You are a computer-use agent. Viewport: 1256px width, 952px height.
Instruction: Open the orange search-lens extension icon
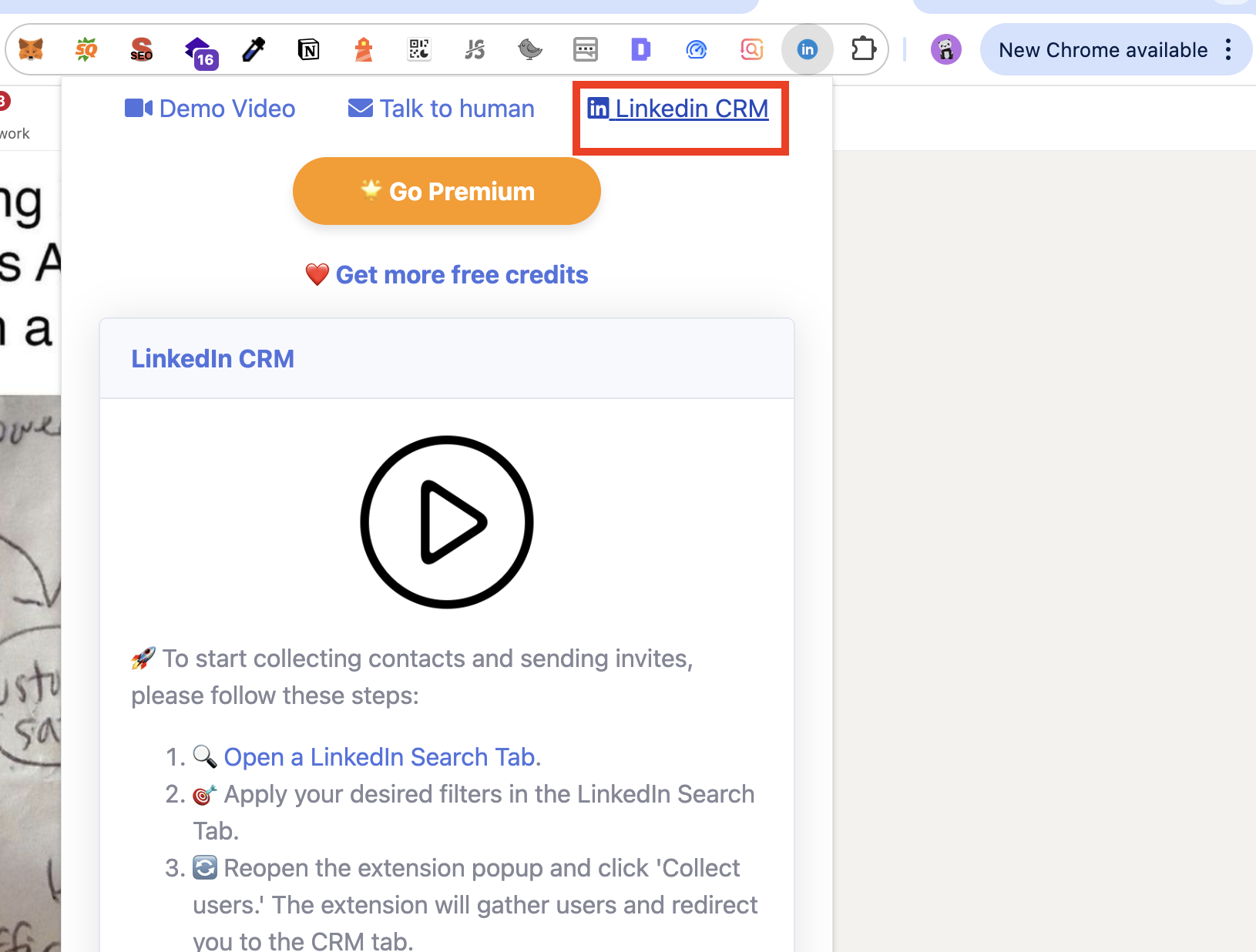click(x=752, y=50)
